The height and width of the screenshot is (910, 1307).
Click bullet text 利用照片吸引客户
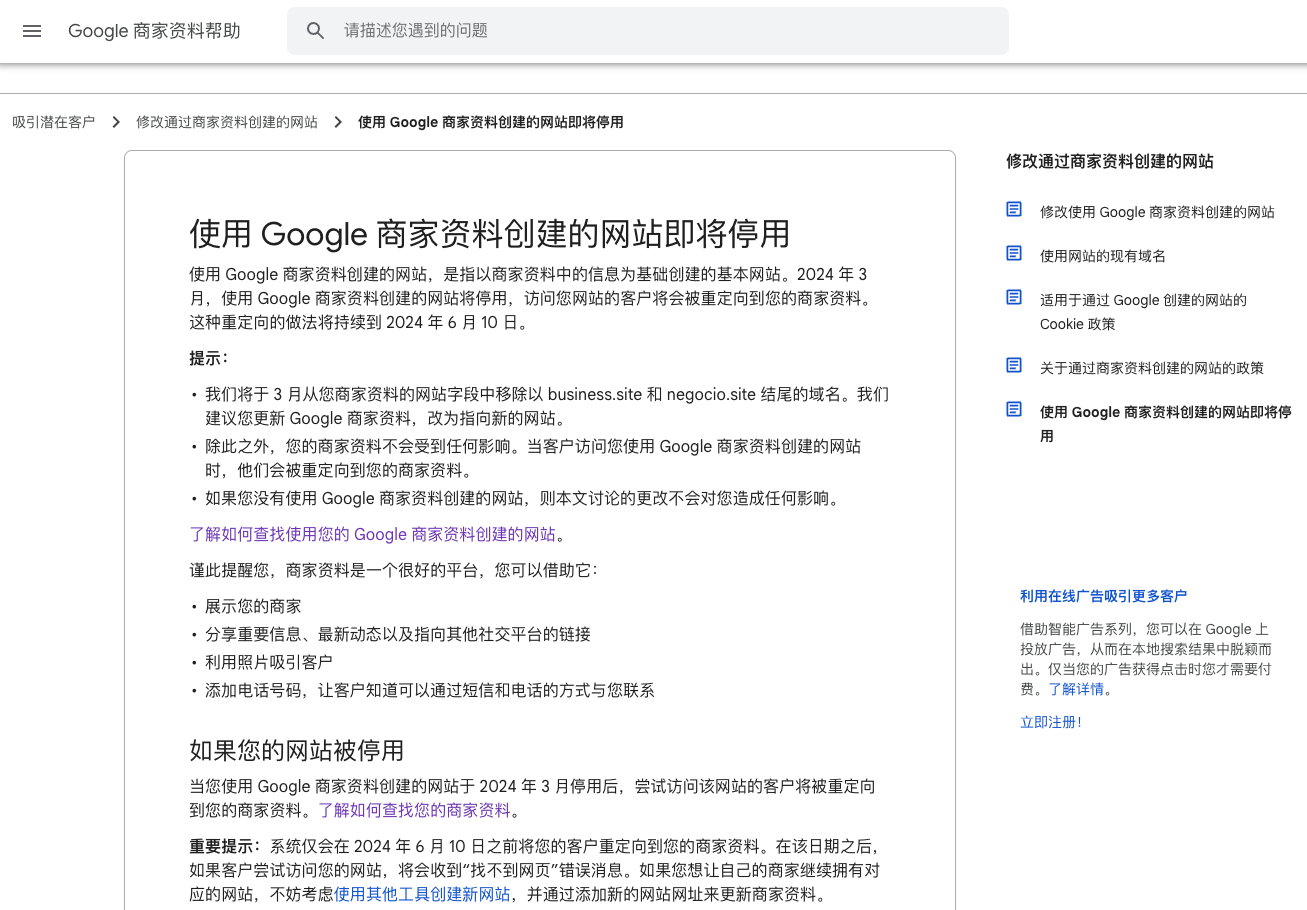click(269, 662)
